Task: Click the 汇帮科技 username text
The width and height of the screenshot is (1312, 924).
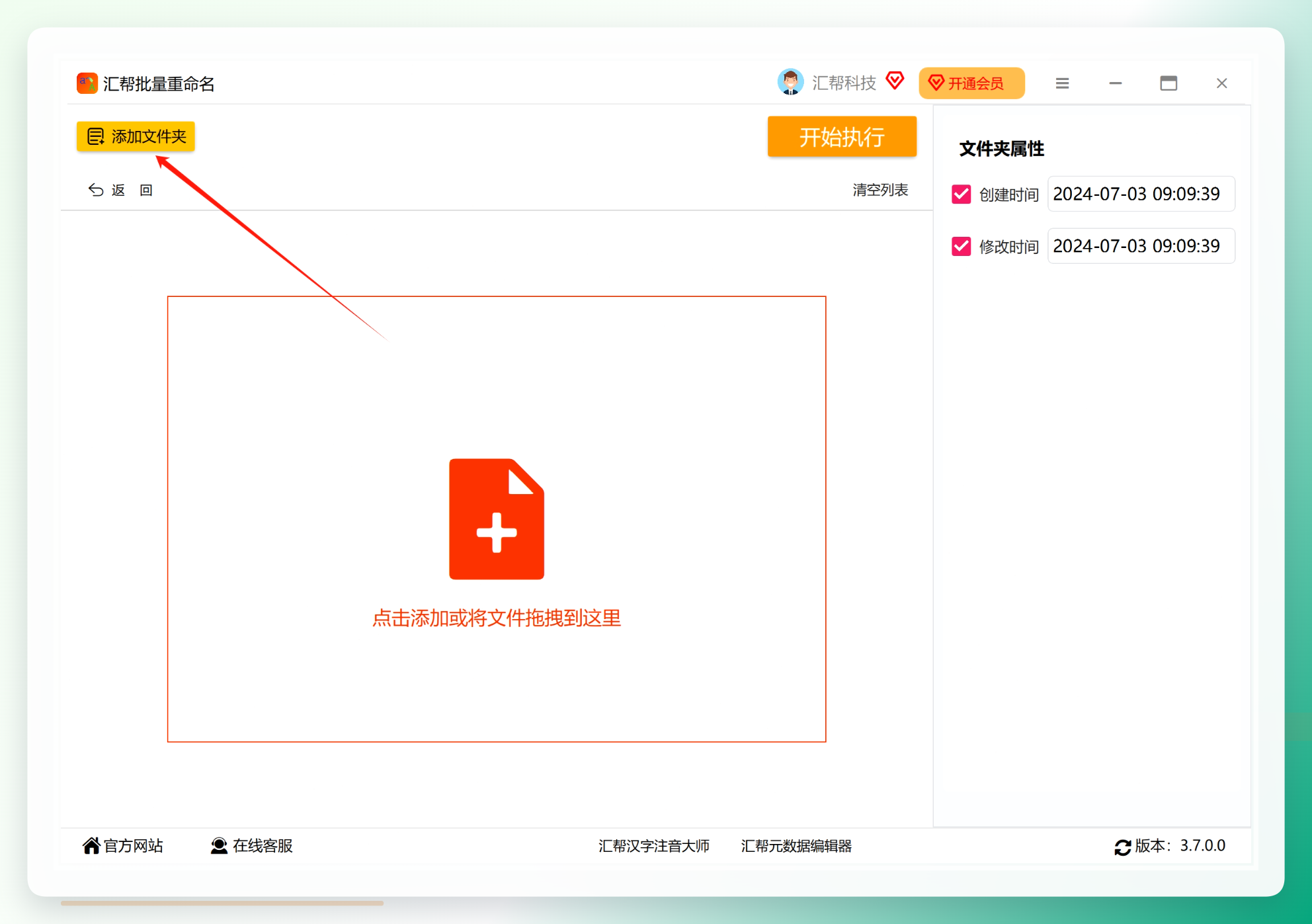Action: coord(844,83)
